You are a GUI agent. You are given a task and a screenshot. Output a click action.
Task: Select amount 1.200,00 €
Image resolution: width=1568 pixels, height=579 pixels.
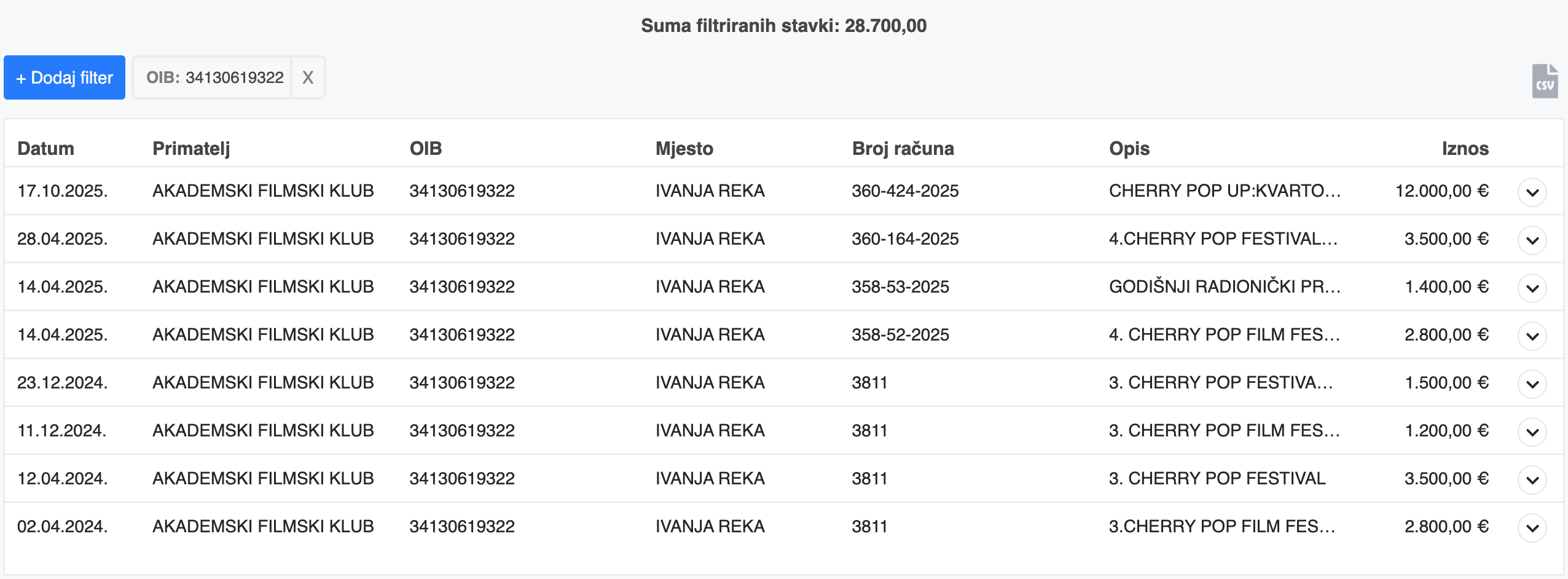pos(1447,431)
